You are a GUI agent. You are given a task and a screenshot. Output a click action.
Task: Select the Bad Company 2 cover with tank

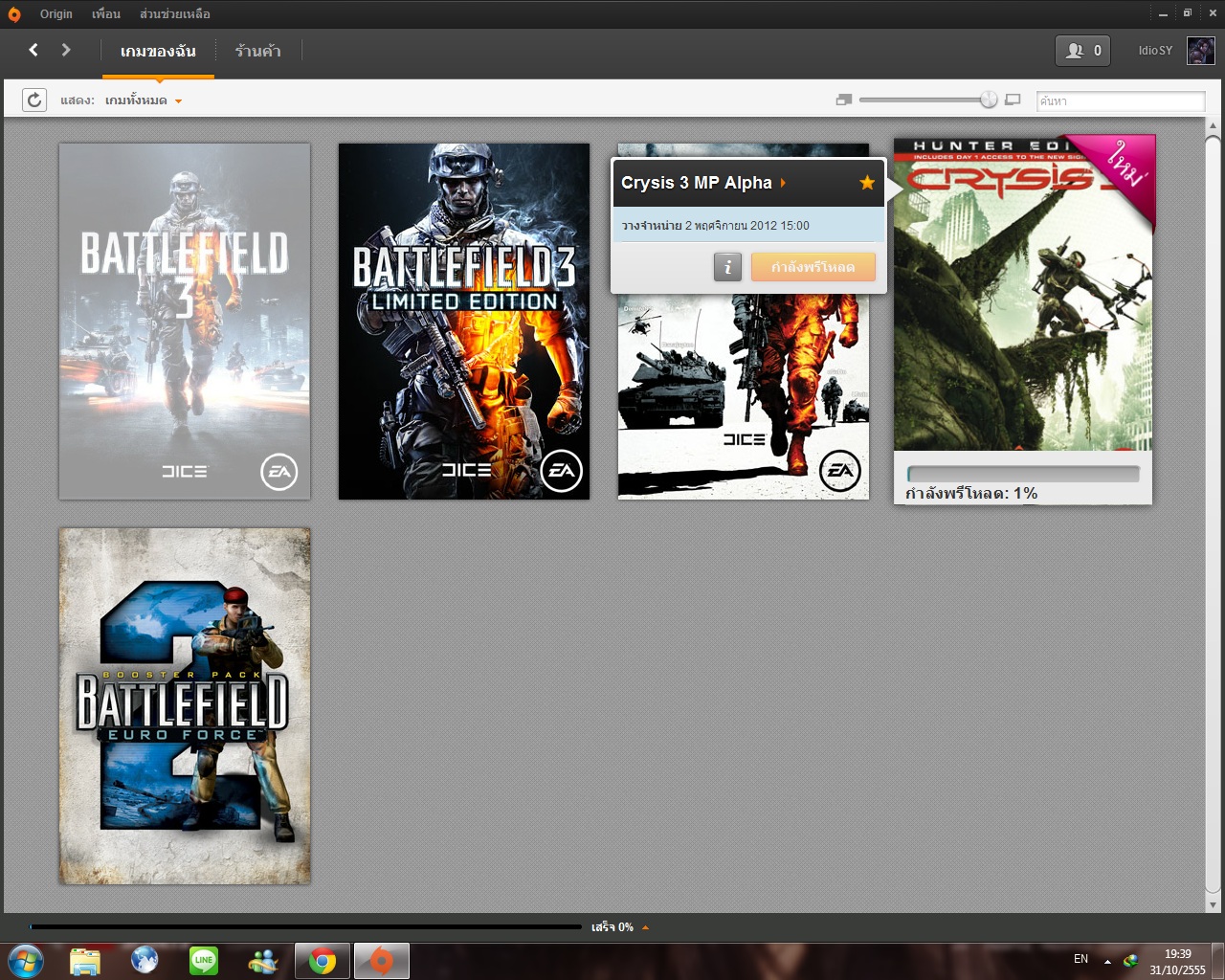pyautogui.click(x=744, y=396)
